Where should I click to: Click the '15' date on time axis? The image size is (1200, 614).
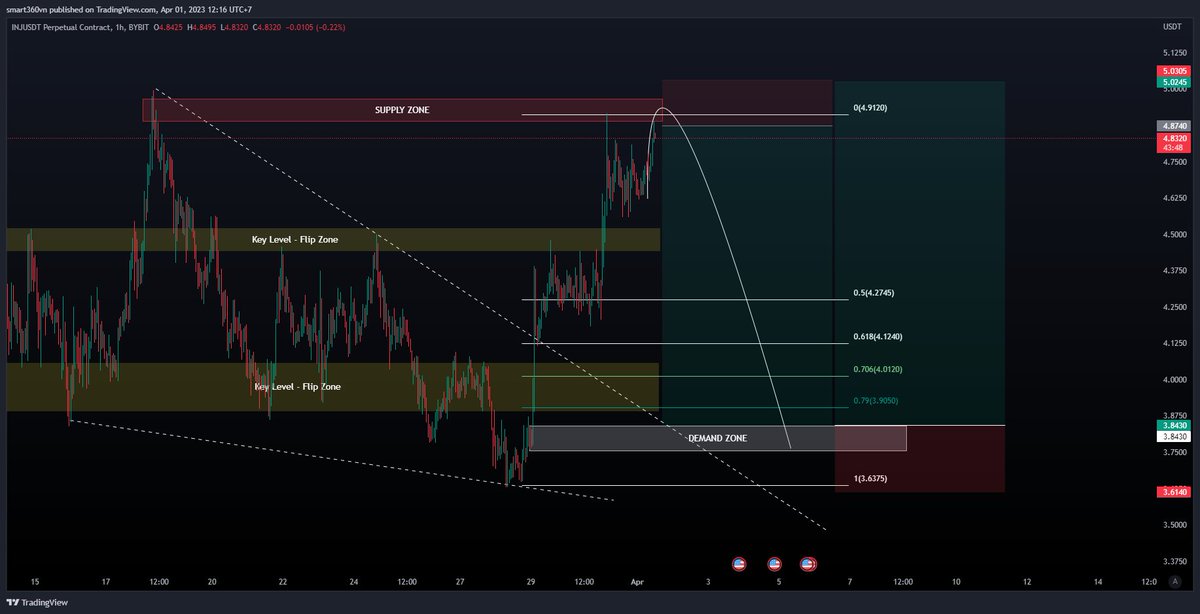35,581
